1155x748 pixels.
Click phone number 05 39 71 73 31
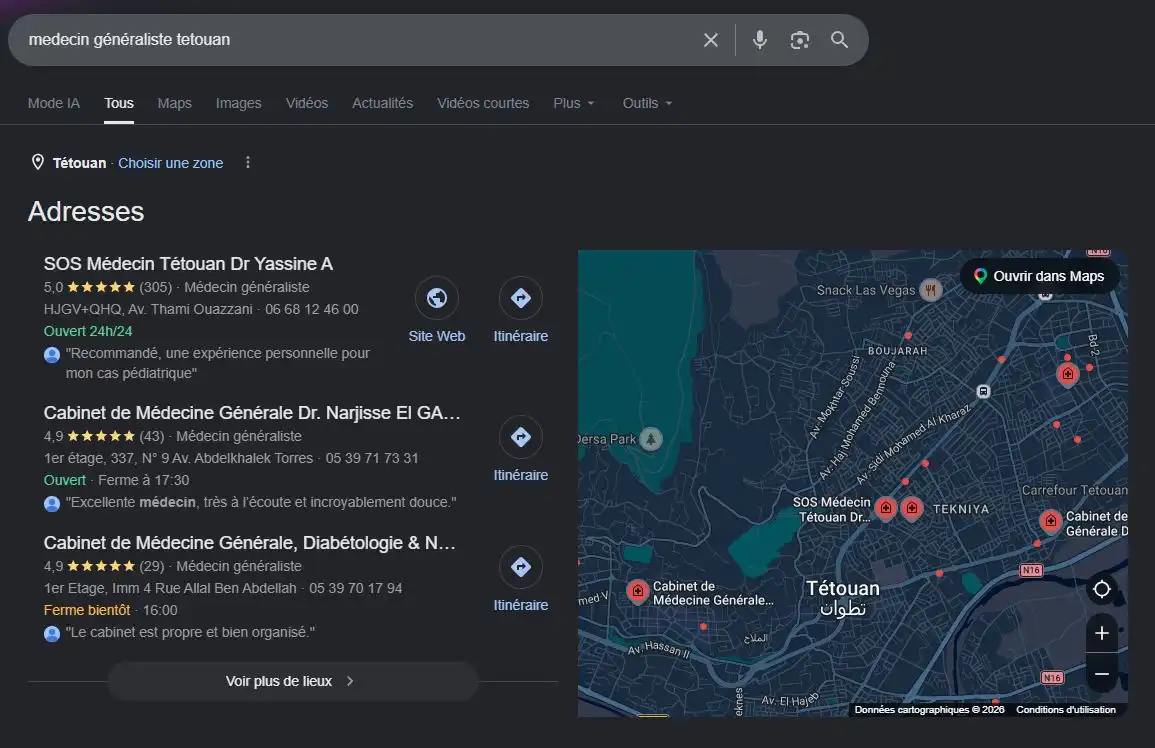point(372,458)
